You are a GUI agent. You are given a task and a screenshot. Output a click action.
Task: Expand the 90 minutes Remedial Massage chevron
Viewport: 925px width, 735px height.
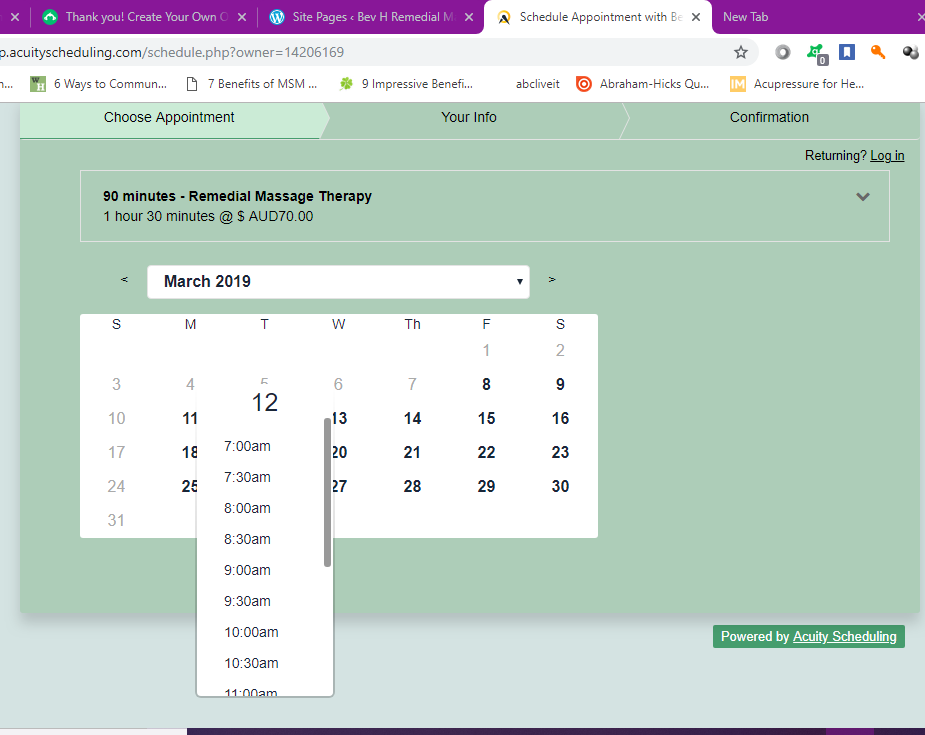863,197
